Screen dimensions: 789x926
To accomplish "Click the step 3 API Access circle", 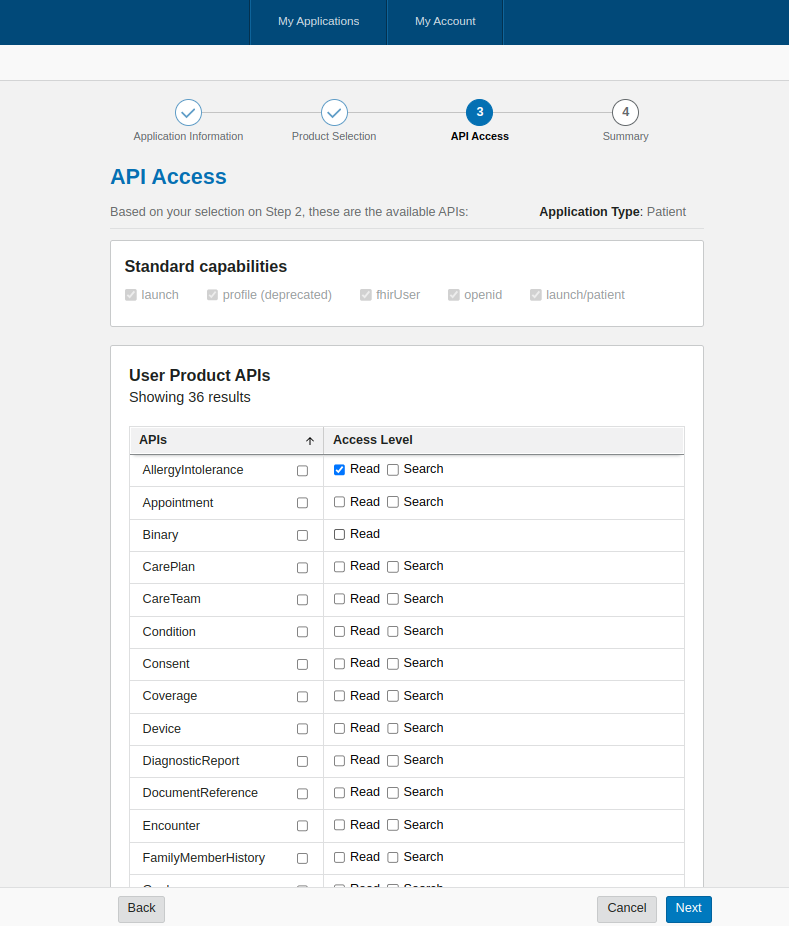I will tap(479, 112).
